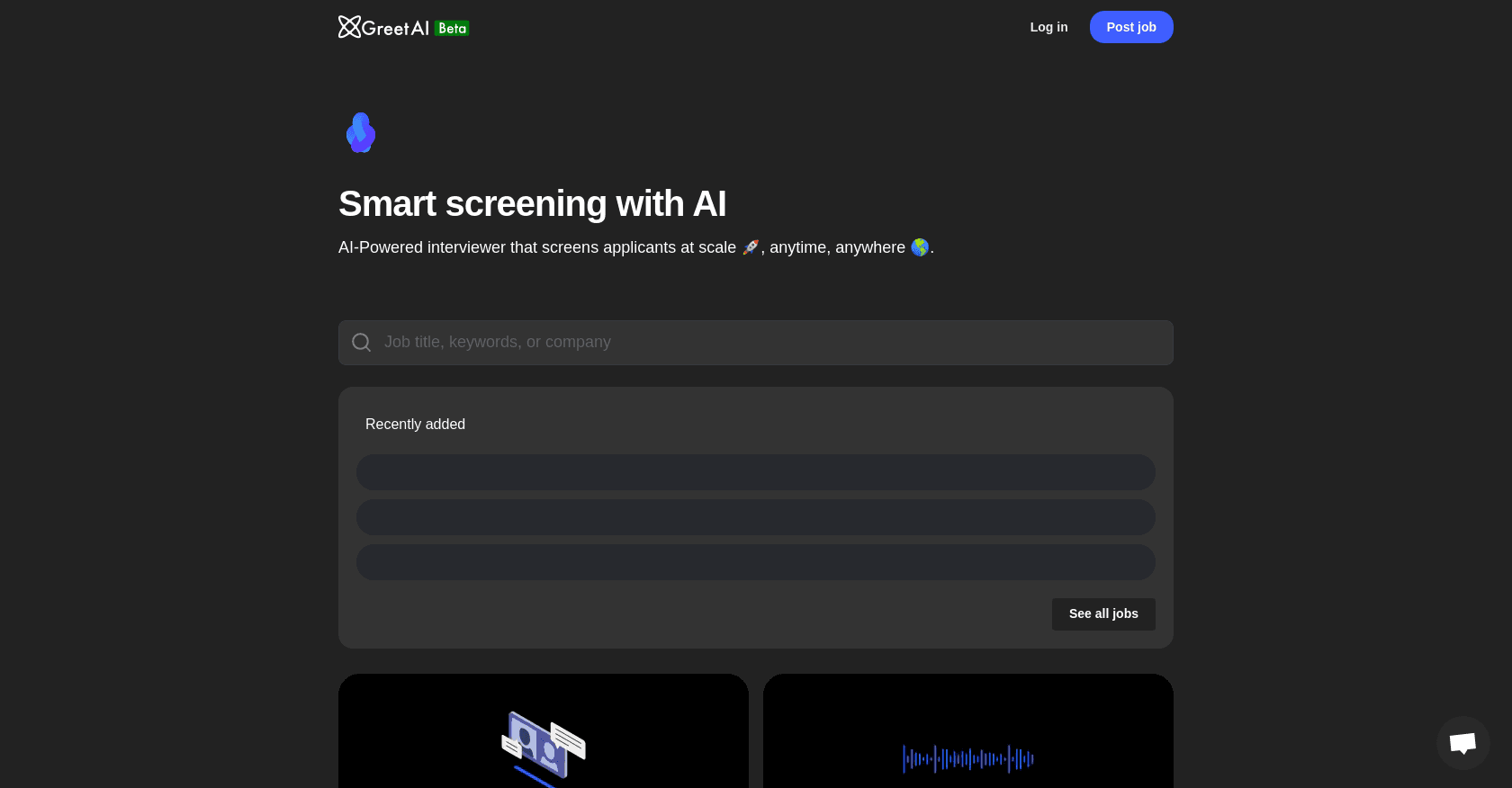Click the magnifying glass search icon

(x=361, y=343)
